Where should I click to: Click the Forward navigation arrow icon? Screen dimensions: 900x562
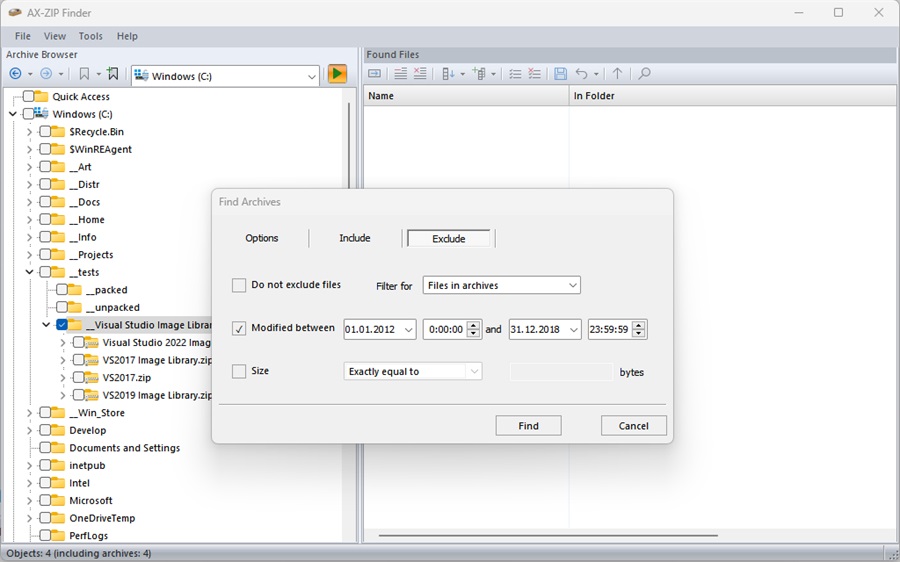pos(46,73)
